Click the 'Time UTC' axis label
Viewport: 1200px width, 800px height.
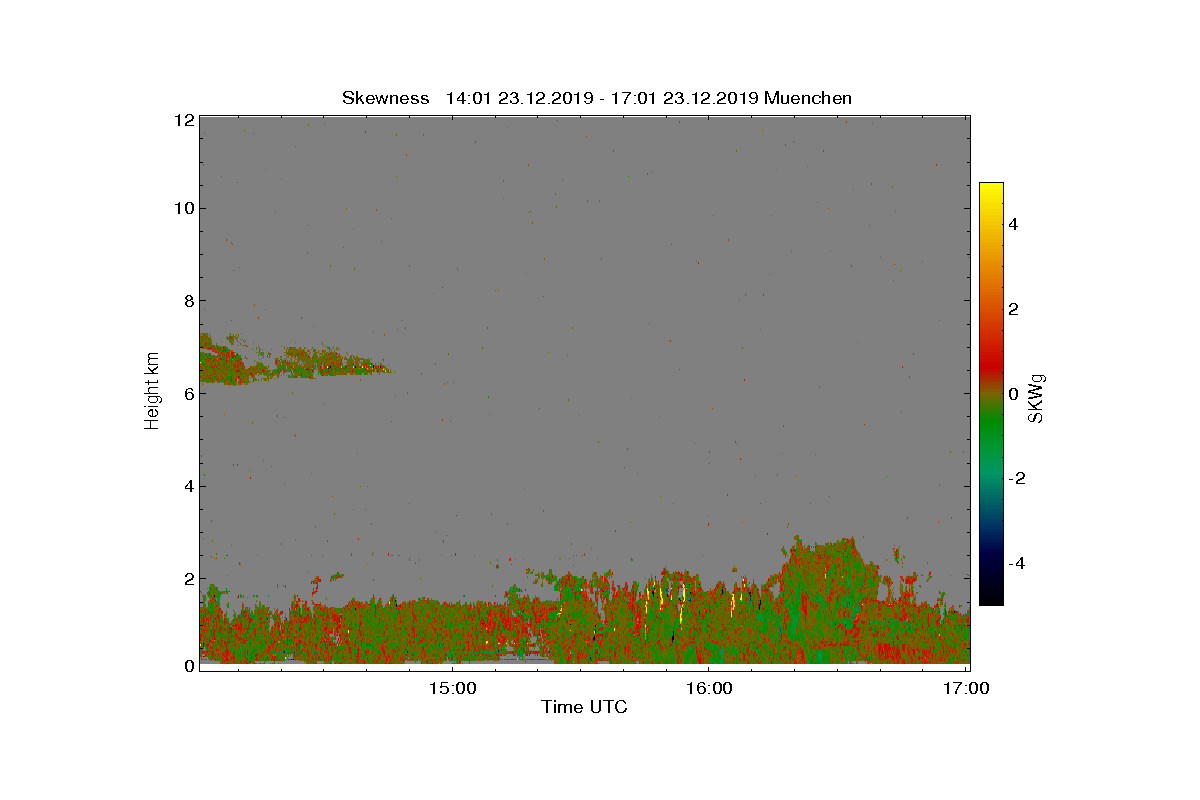pyautogui.click(x=584, y=708)
